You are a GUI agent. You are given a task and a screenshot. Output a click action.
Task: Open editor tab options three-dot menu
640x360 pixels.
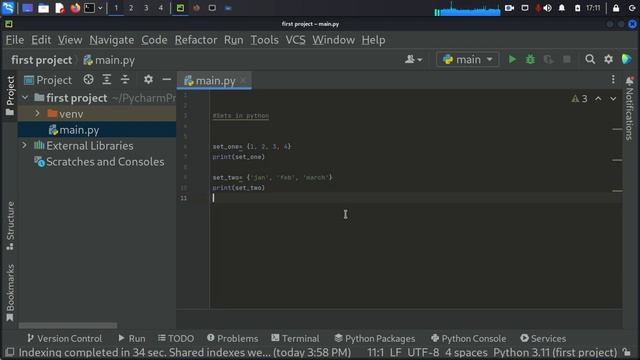tap(613, 80)
